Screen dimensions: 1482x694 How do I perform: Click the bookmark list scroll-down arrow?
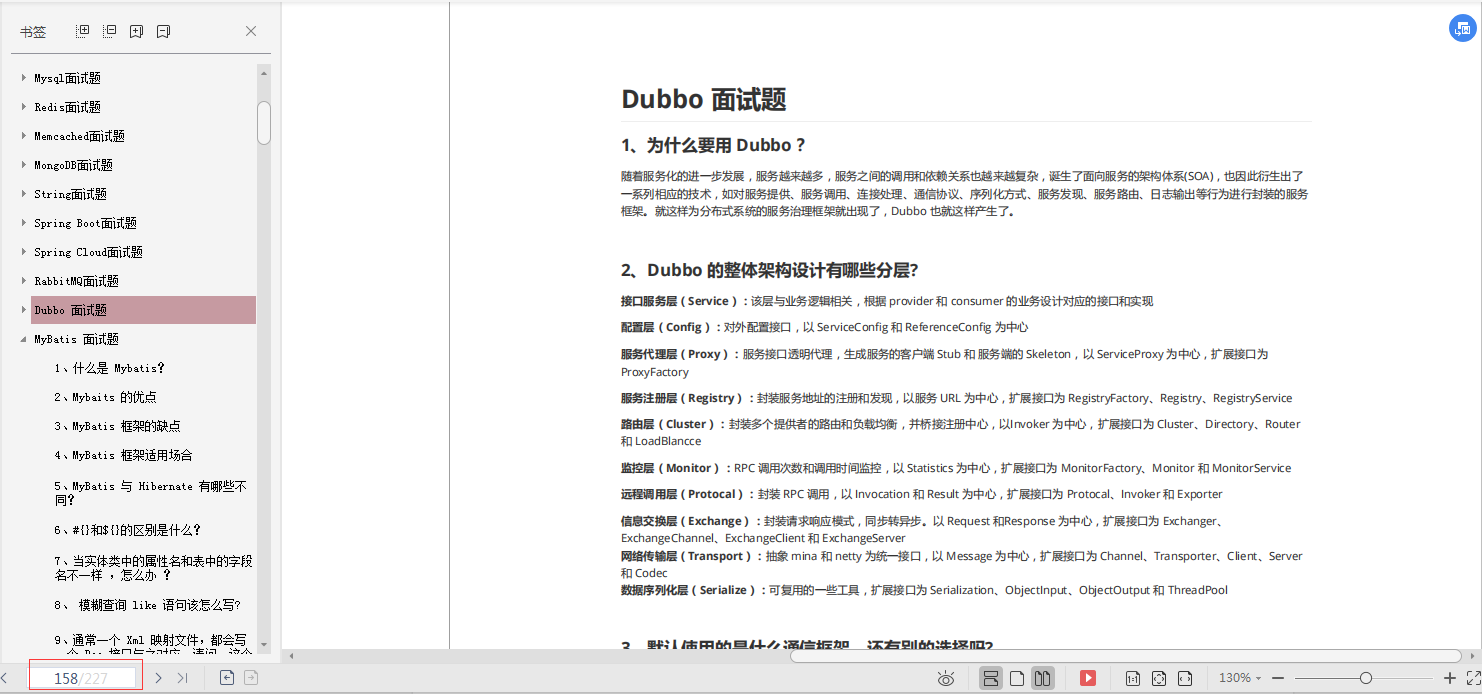(x=264, y=644)
